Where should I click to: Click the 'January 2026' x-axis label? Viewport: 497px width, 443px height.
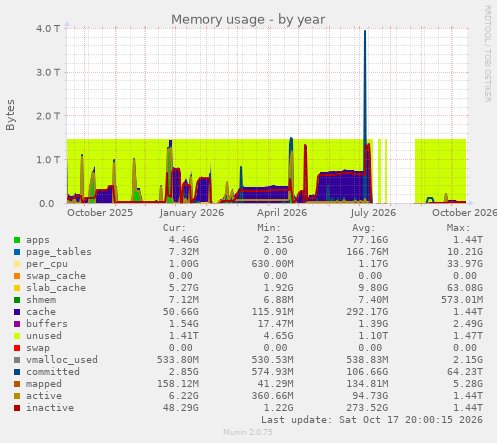pos(192,213)
